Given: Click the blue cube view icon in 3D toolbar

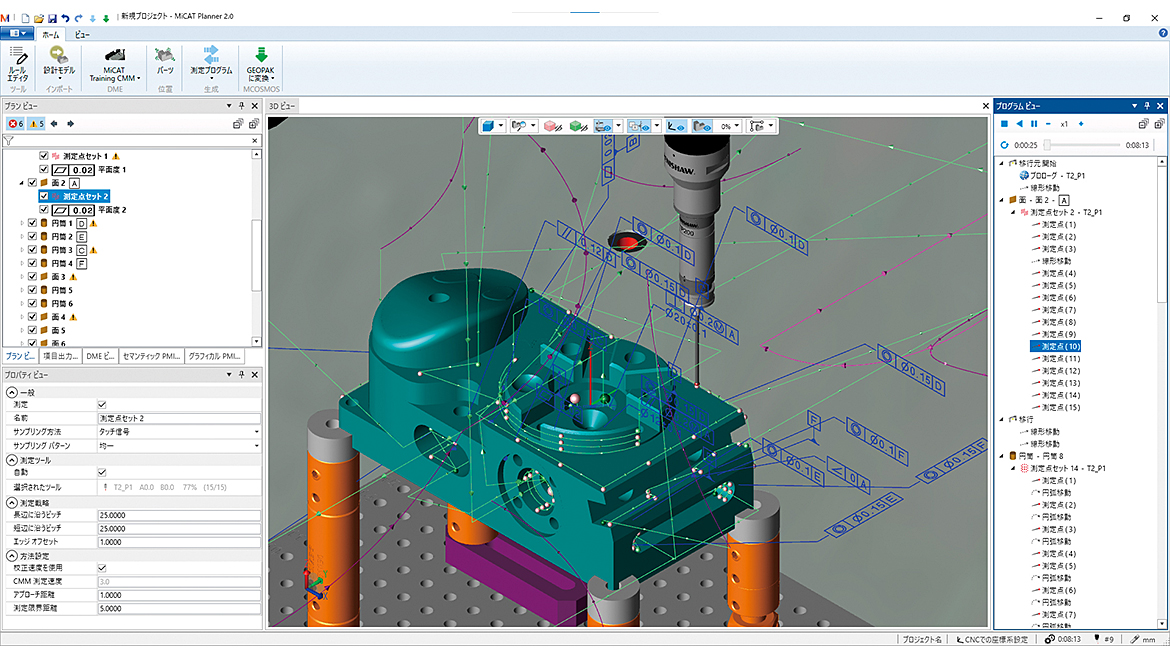Looking at the screenshot, I should (x=488, y=126).
